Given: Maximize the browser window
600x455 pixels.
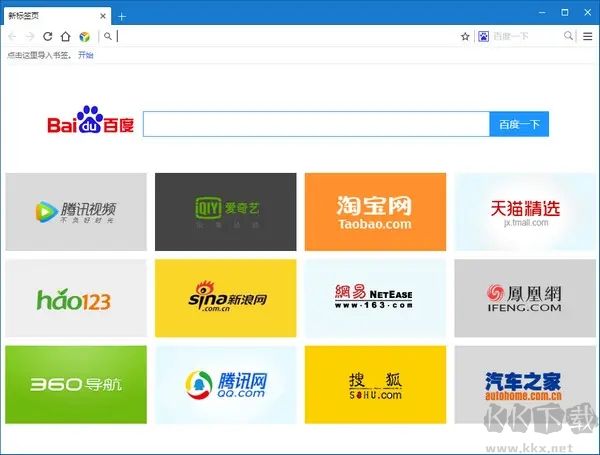Looking at the screenshot, I should coord(565,13).
